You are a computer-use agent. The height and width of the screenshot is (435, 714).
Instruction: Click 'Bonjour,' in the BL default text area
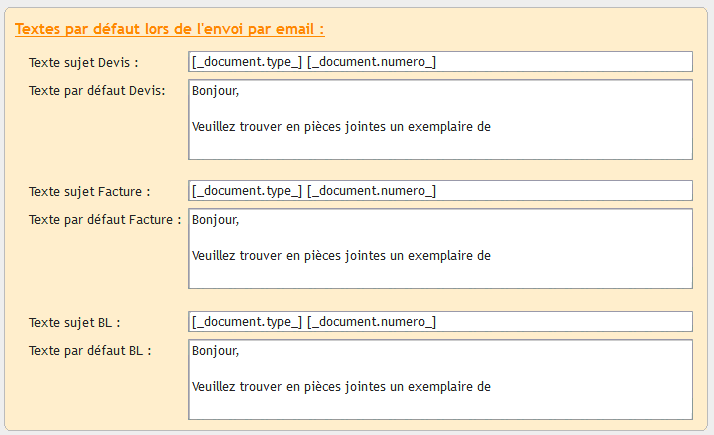(x=215, y=350)
